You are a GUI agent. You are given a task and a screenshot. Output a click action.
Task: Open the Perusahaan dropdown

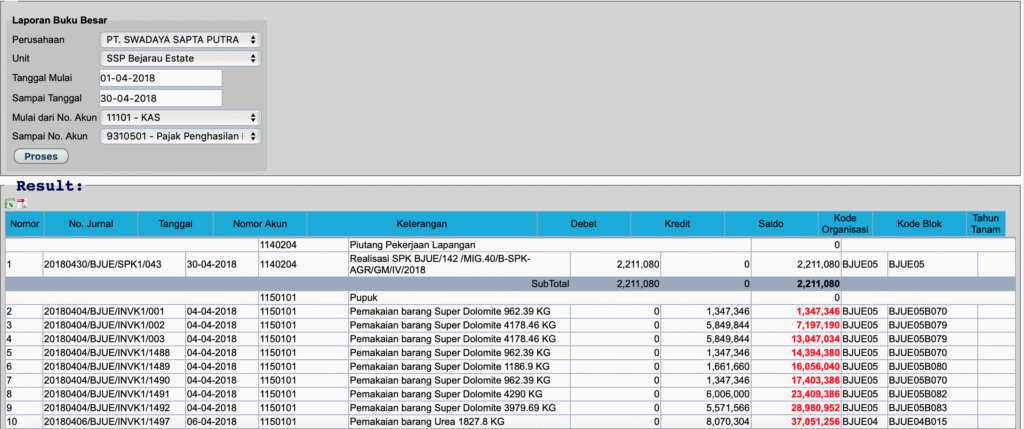[x=180, y=40]
